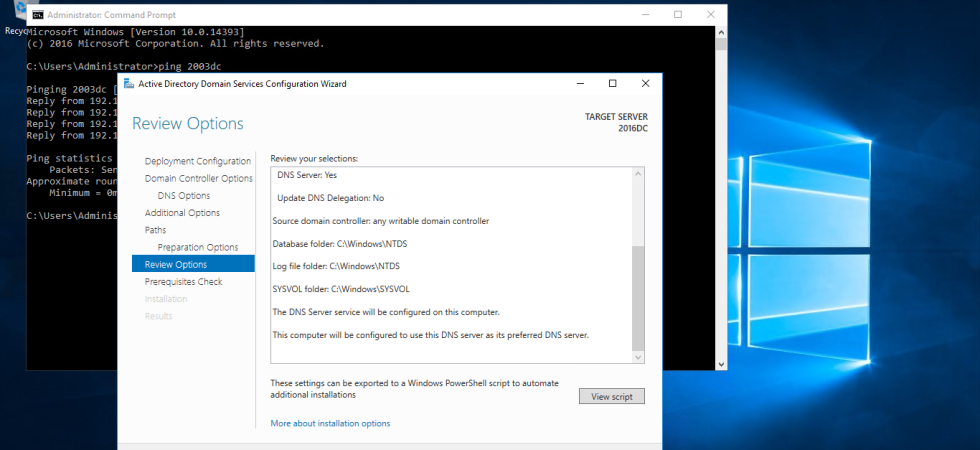
Task: Maximize the Configuration Wizard window
Action: click(x=612, y=84)
